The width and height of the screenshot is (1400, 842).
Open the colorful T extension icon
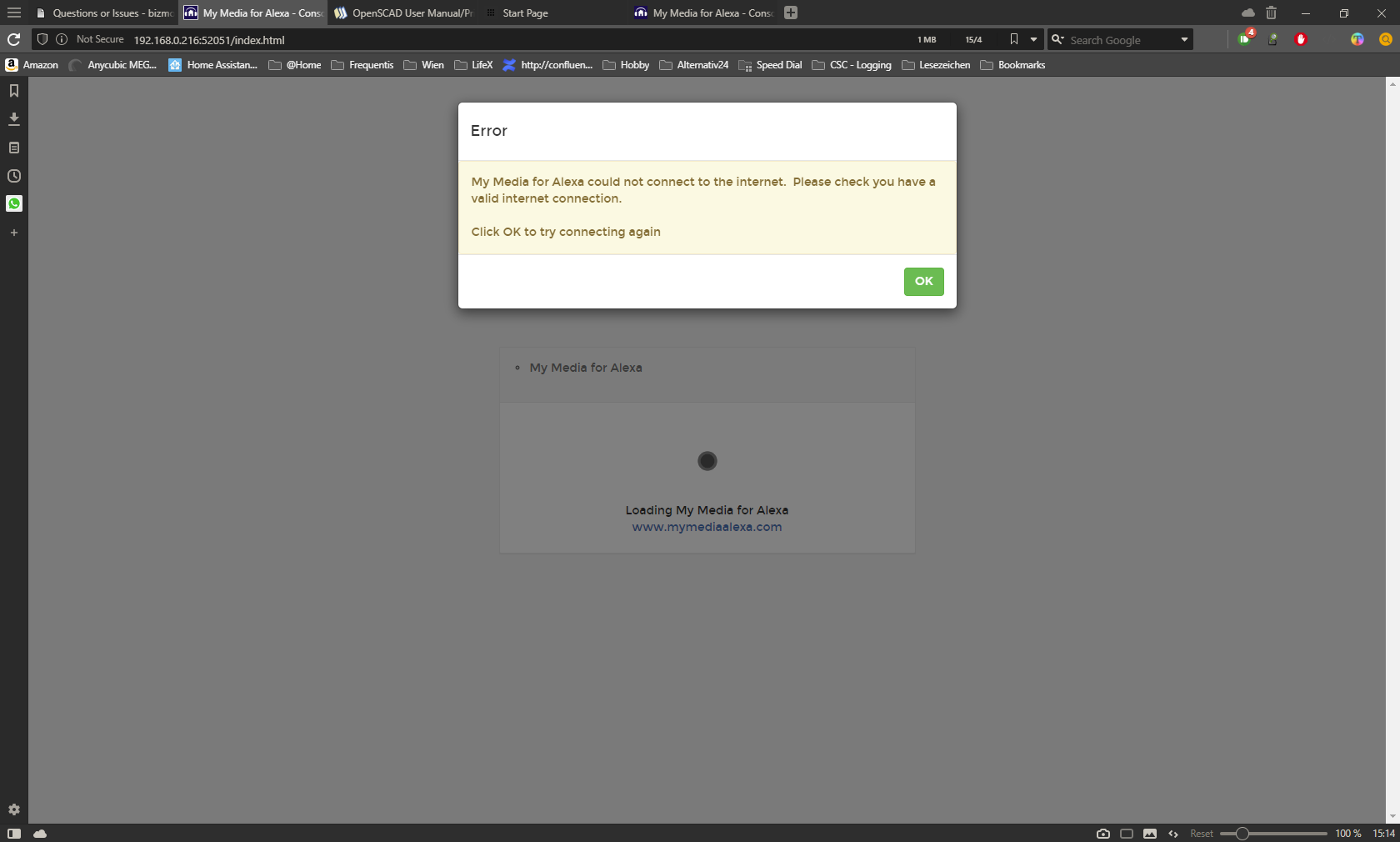(1357, 39)
